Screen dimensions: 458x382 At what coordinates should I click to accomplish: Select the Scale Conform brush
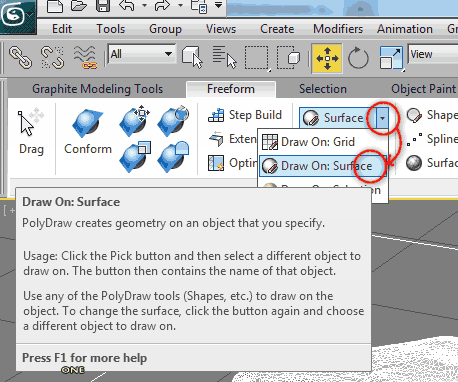135,157
